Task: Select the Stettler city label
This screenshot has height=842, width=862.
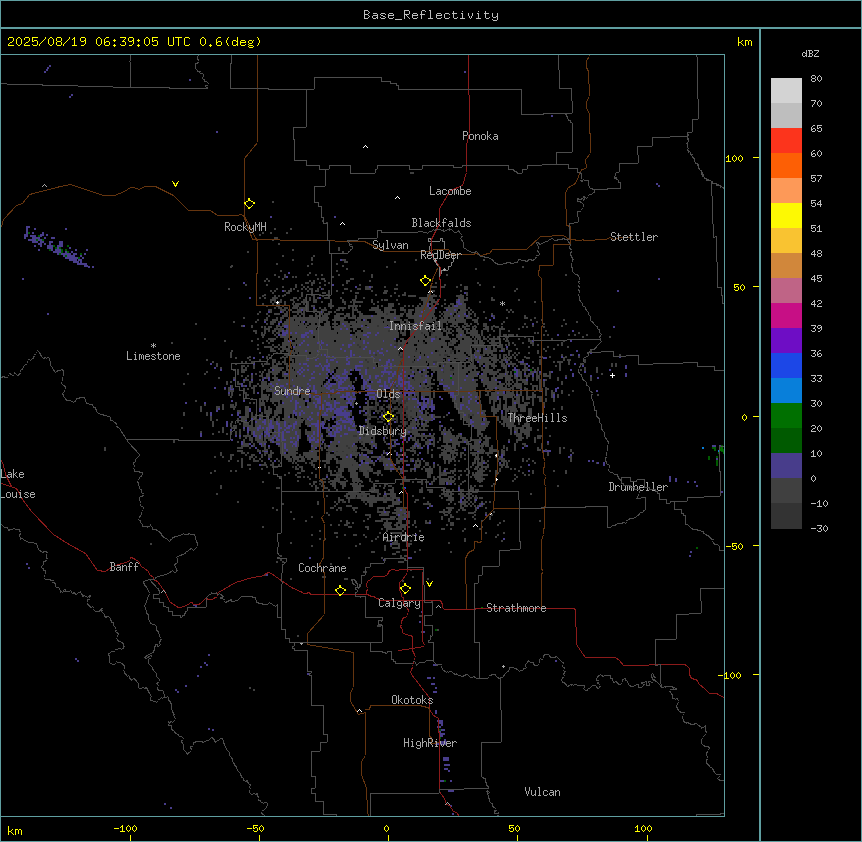Action: point(634,237)
